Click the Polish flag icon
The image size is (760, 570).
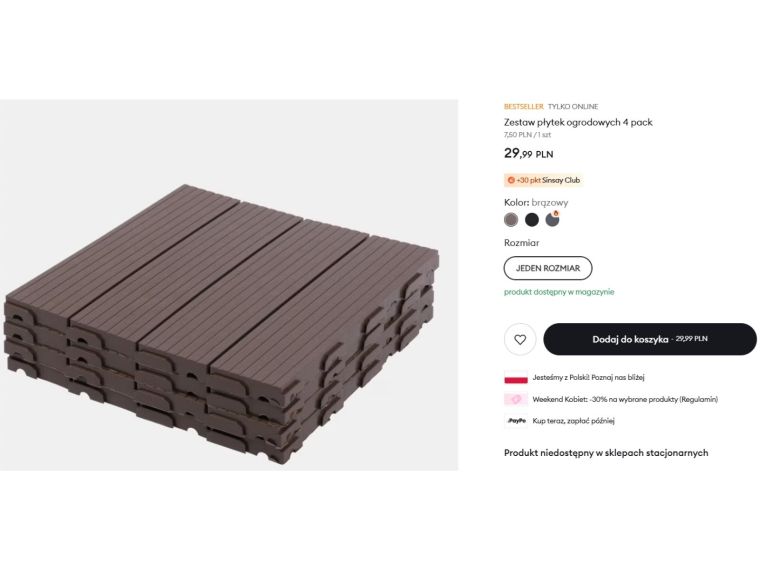pos(515,378)
